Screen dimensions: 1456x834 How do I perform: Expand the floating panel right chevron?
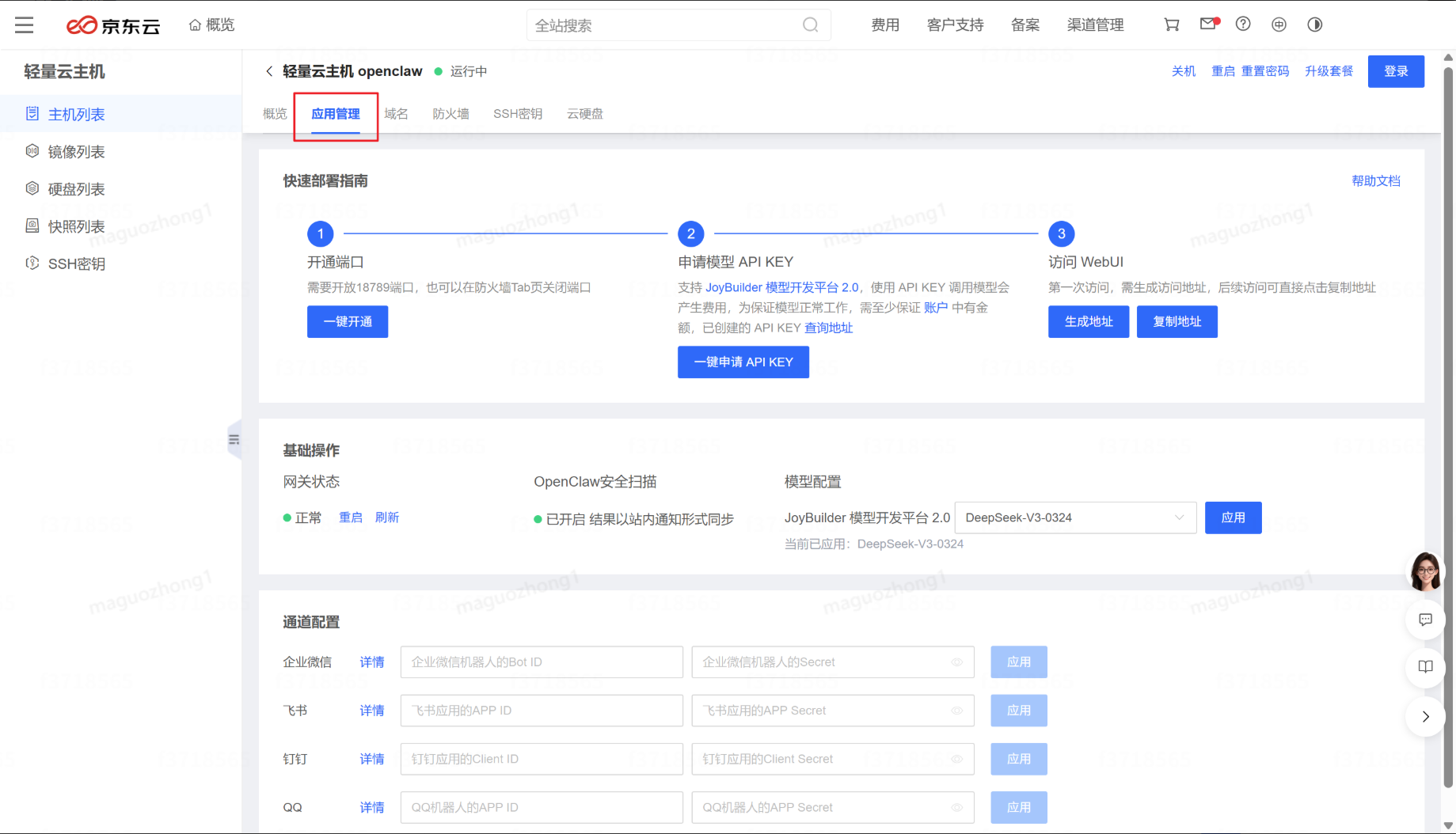[x=1425, y=717]
